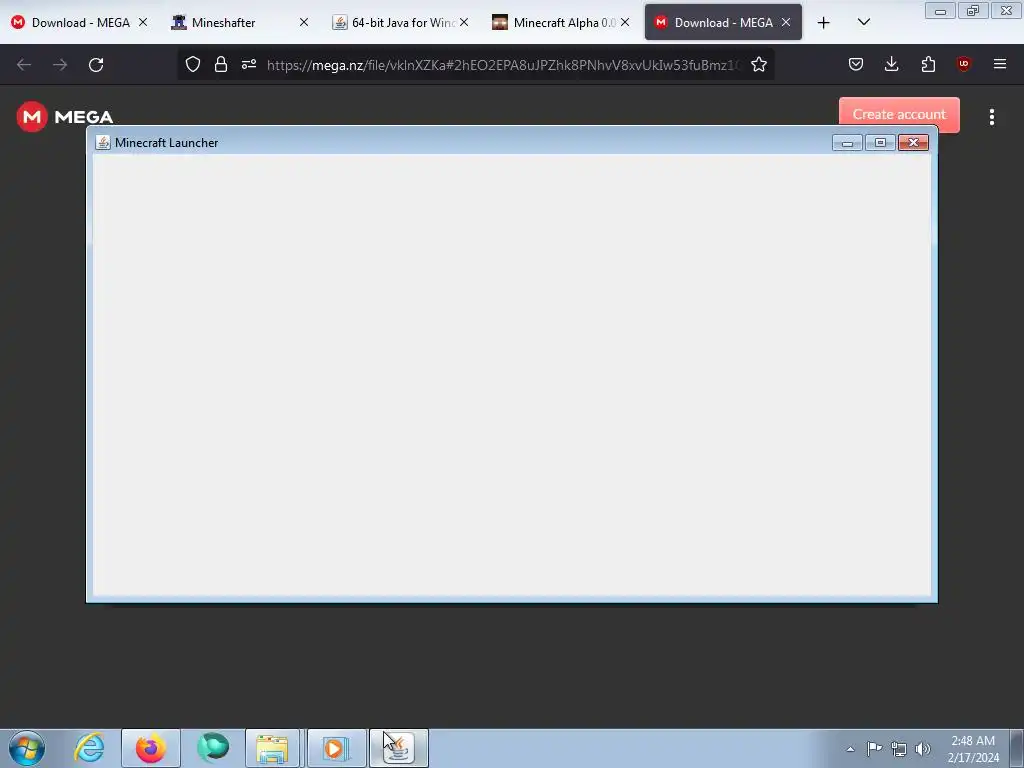Restore down the Firefox window

point(973,10)
